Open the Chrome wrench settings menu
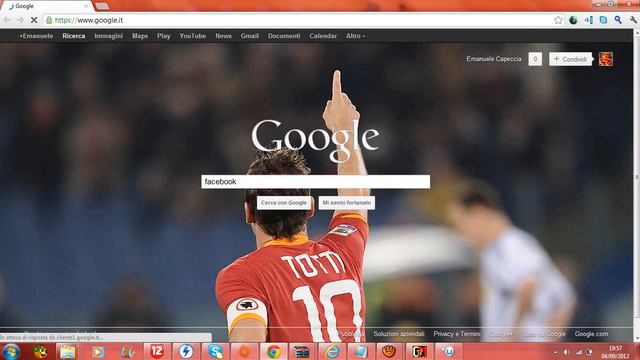 (633, 20)
